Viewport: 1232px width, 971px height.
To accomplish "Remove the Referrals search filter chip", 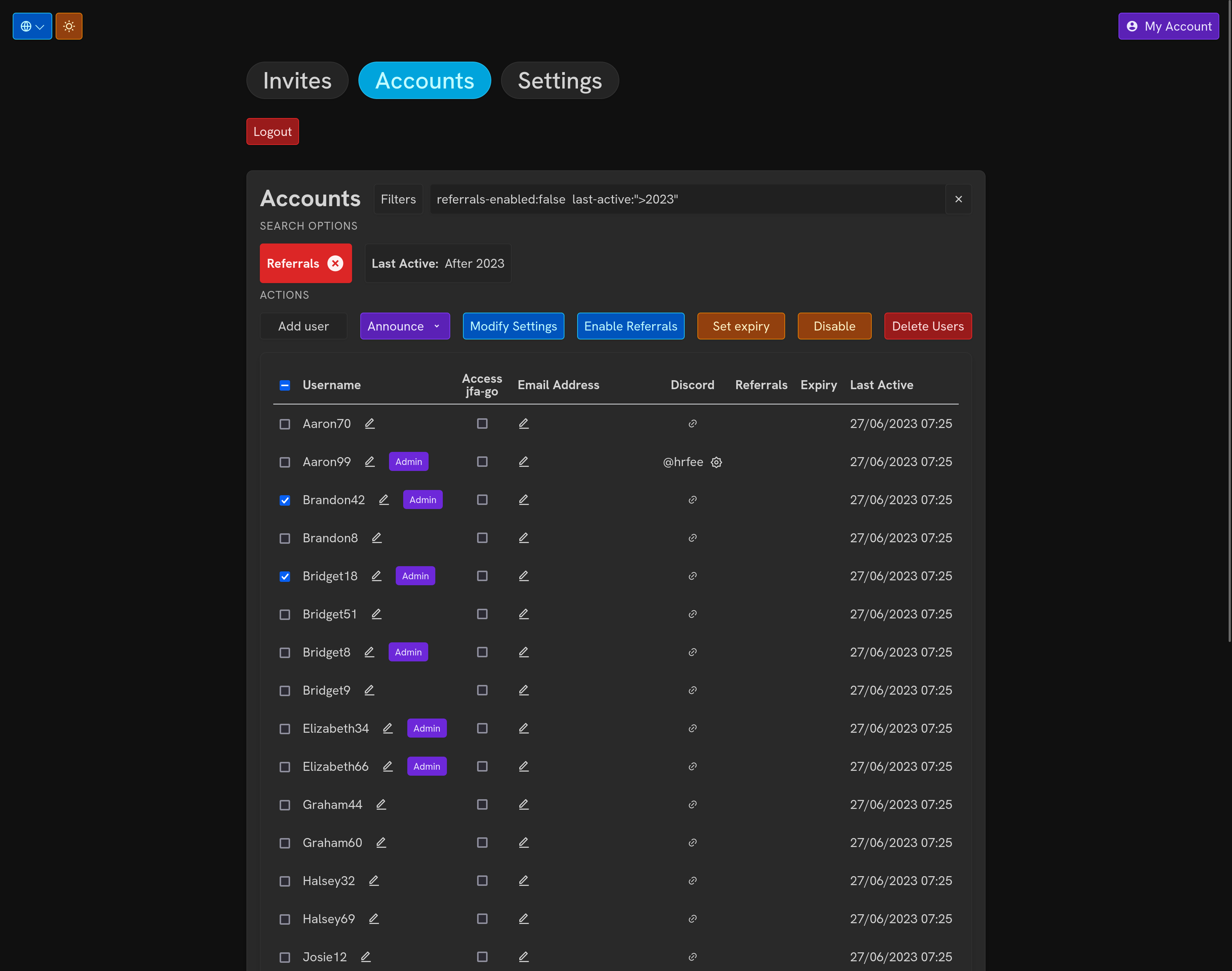I will pos(335,263).
